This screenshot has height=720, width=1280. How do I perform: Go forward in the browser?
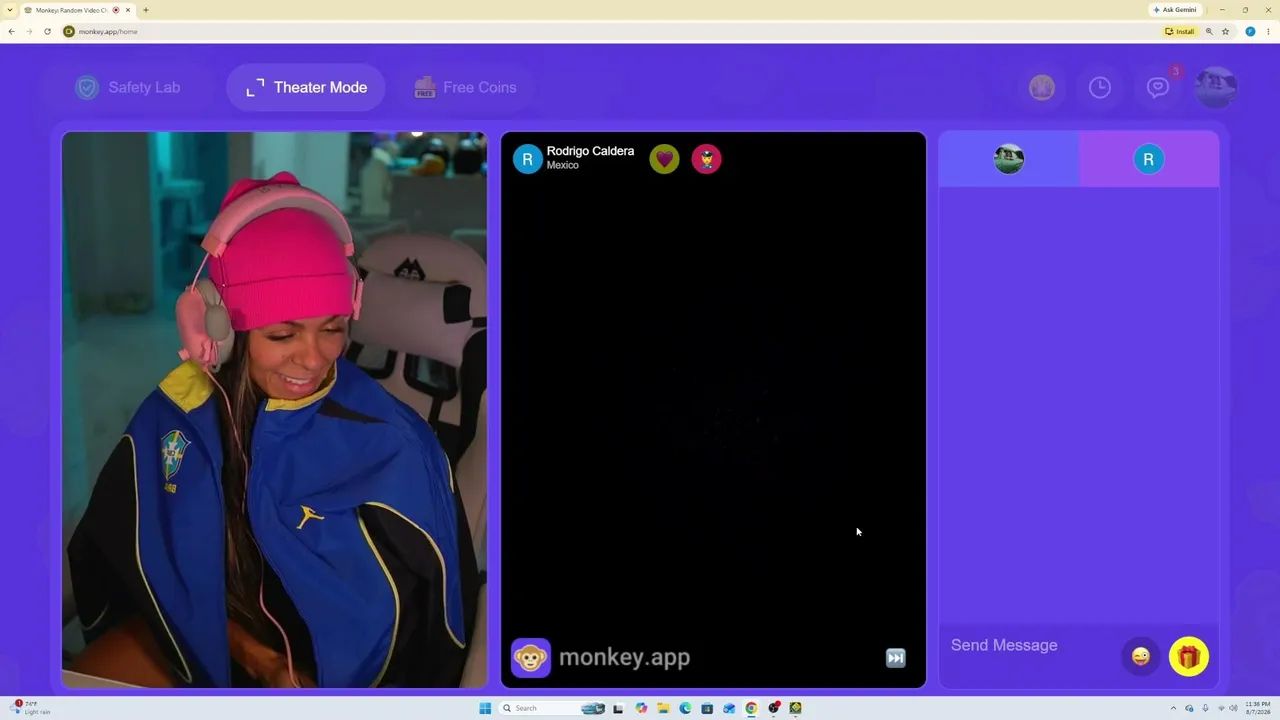[x=29, y=31]
